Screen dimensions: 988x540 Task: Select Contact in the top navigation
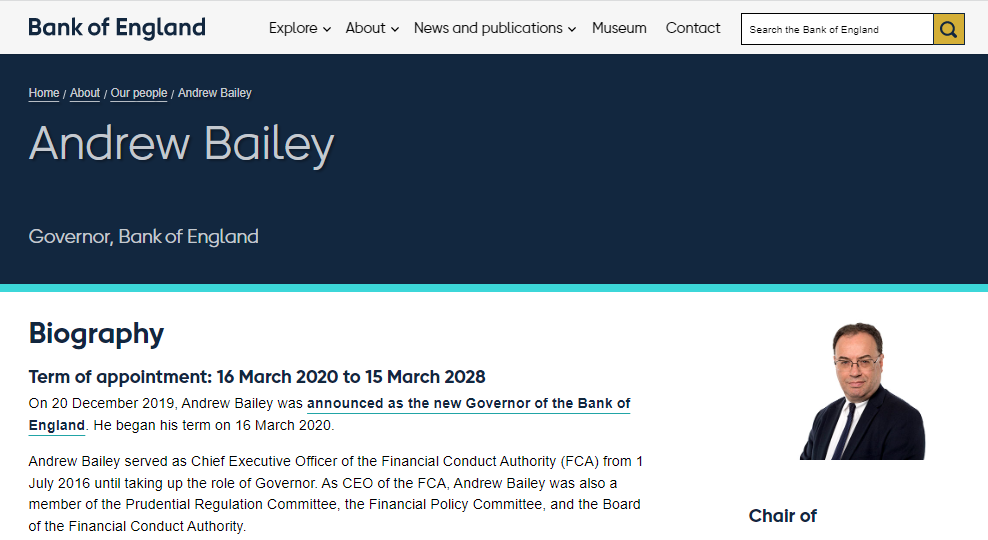coord(693,28)
